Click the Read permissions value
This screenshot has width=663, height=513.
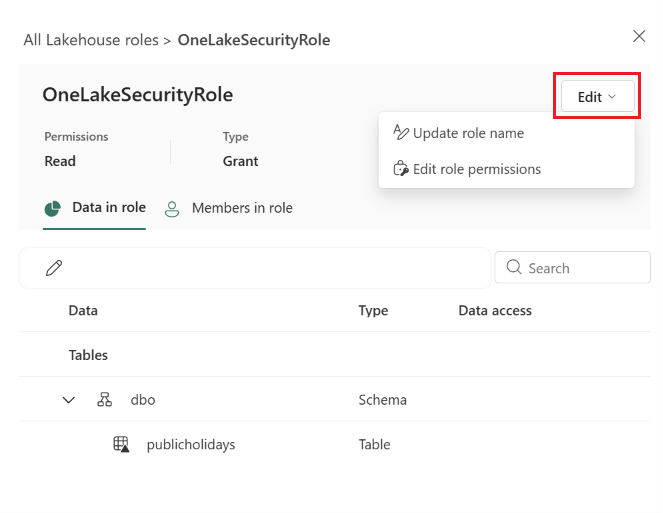[60, 161]
